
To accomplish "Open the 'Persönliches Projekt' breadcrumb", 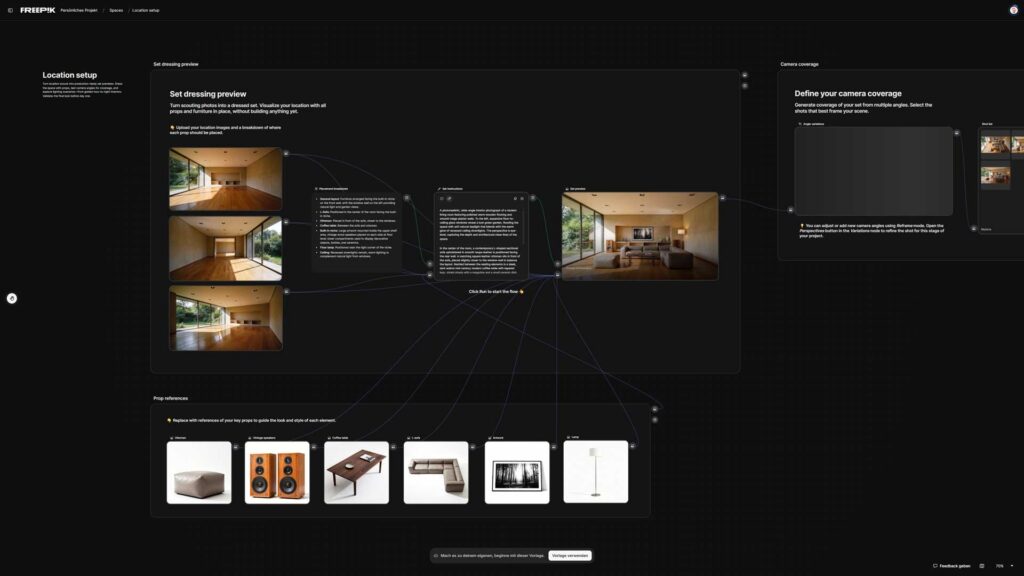I will (x=79, y=10).
